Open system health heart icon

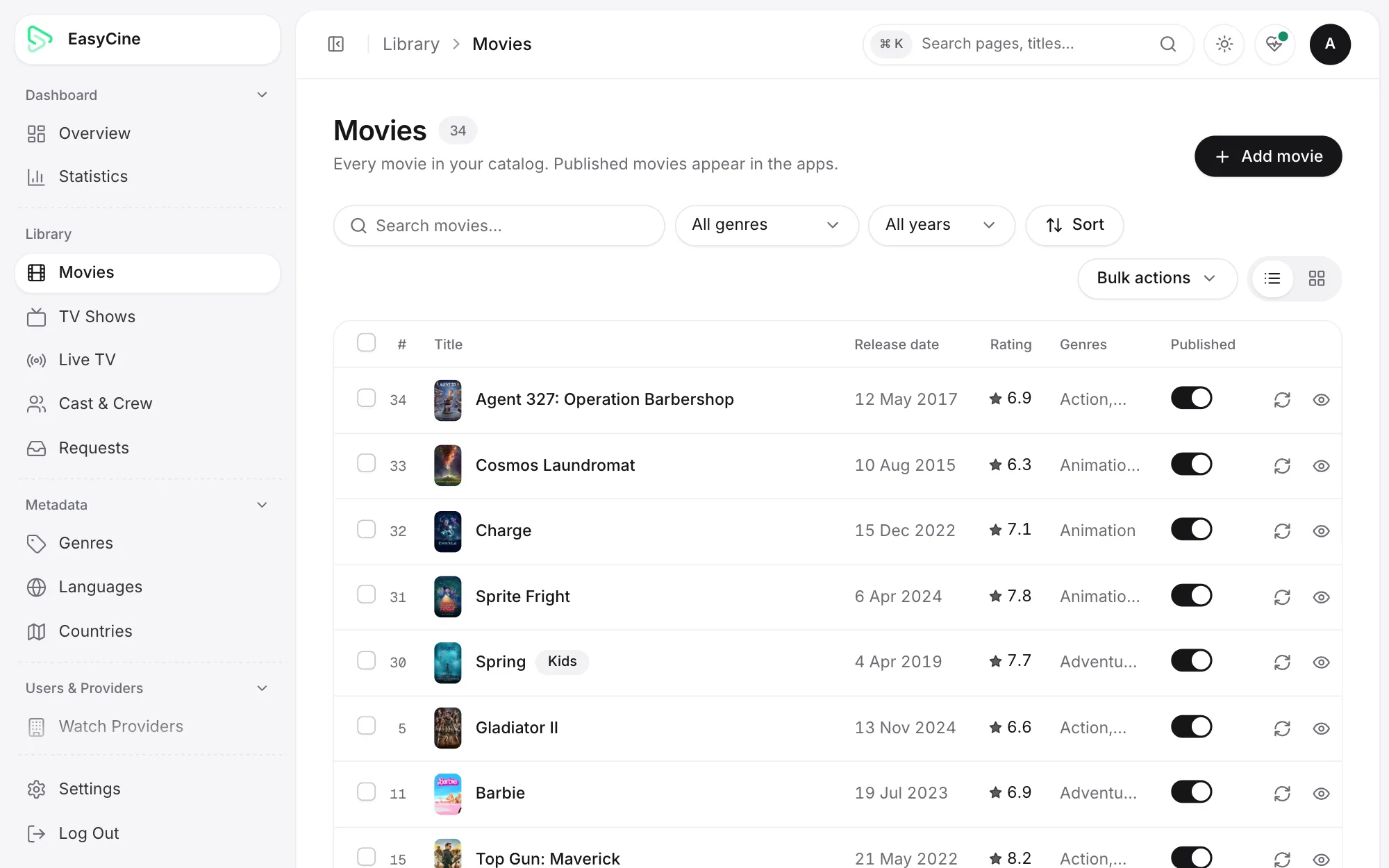tap(1275, 44)
